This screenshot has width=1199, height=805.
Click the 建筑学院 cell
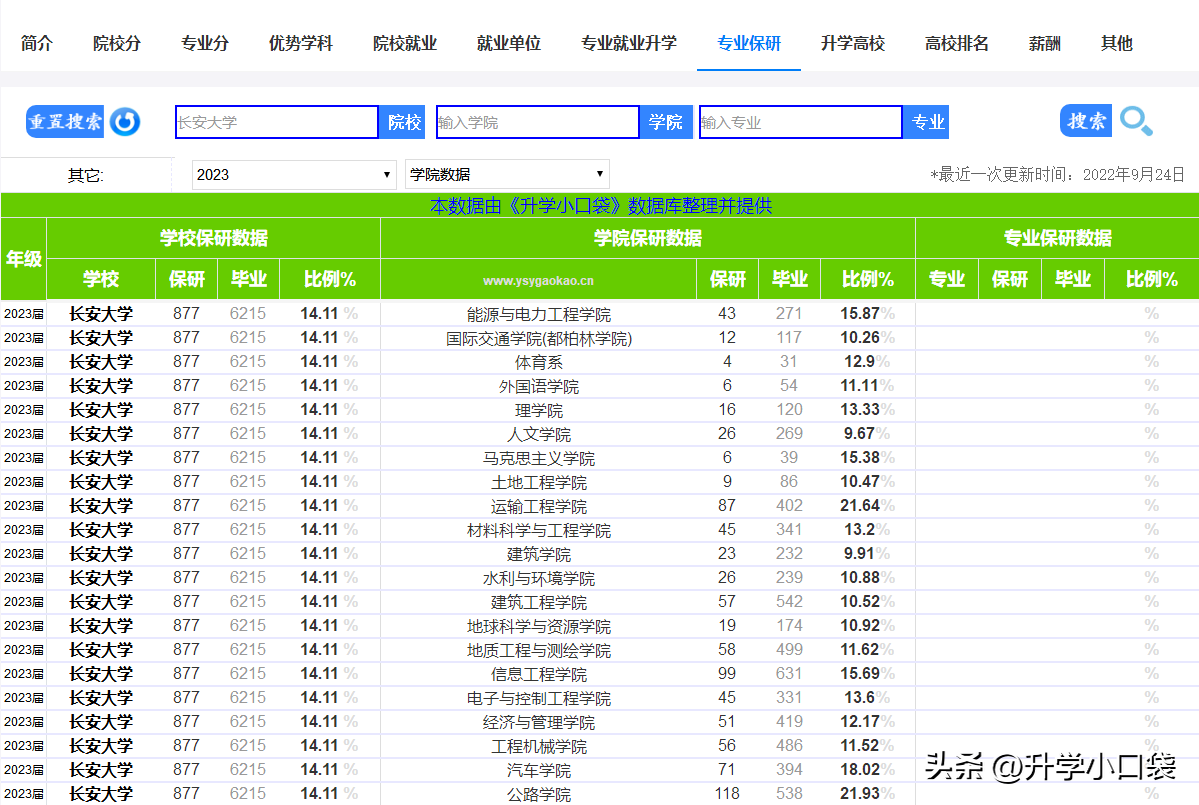538,553
